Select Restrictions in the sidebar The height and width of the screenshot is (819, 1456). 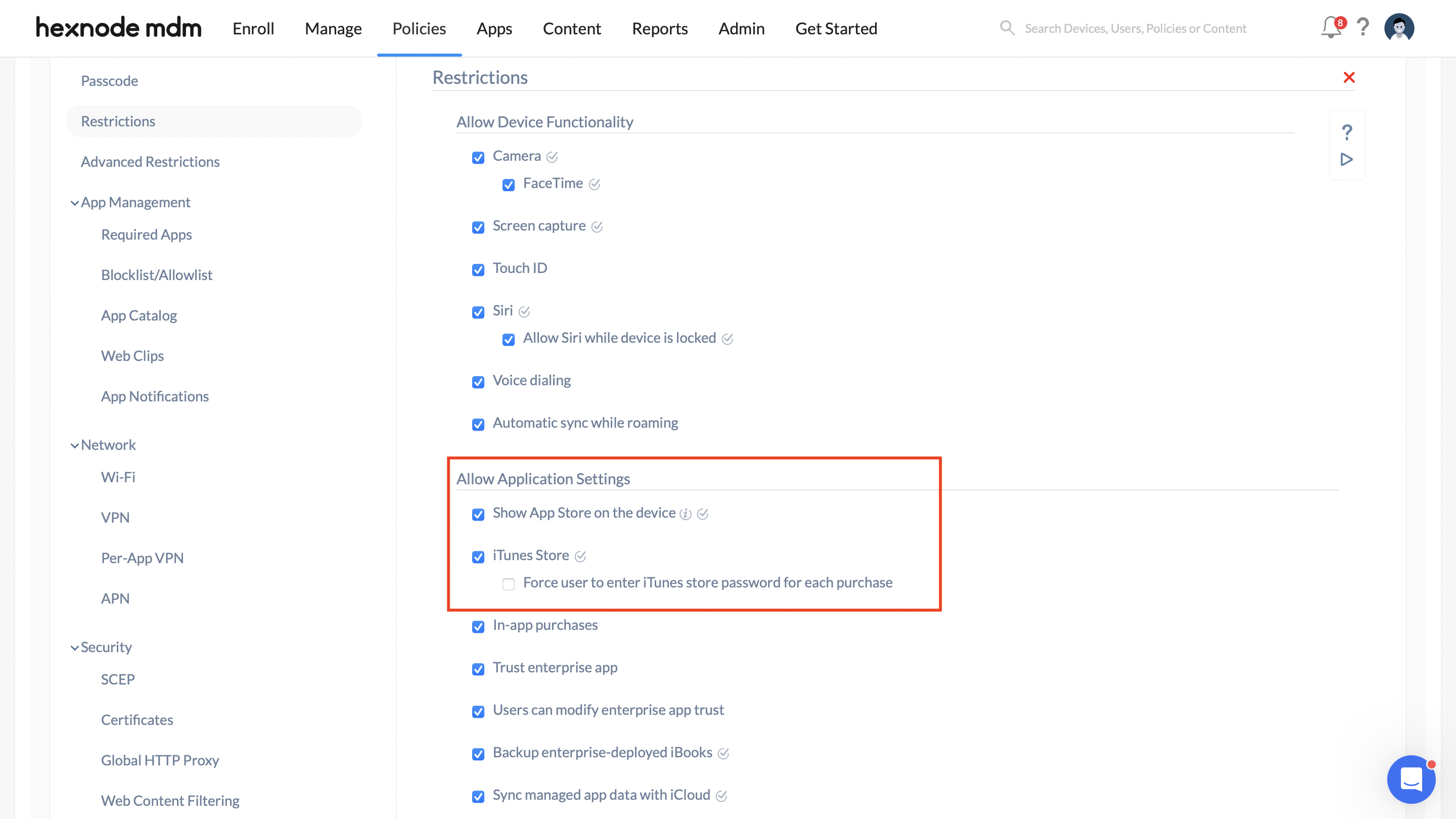(214, 121)
